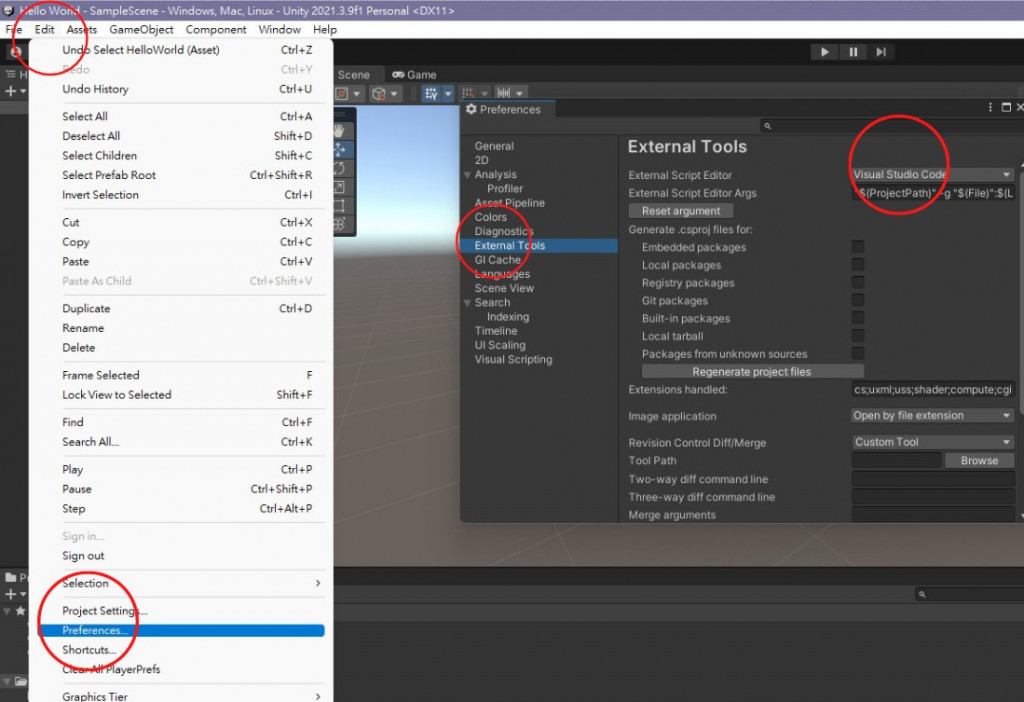The height and width of the screenshot is (702, 1024).
Task: Click the Preferences gear icon
Action: point(471,110)
